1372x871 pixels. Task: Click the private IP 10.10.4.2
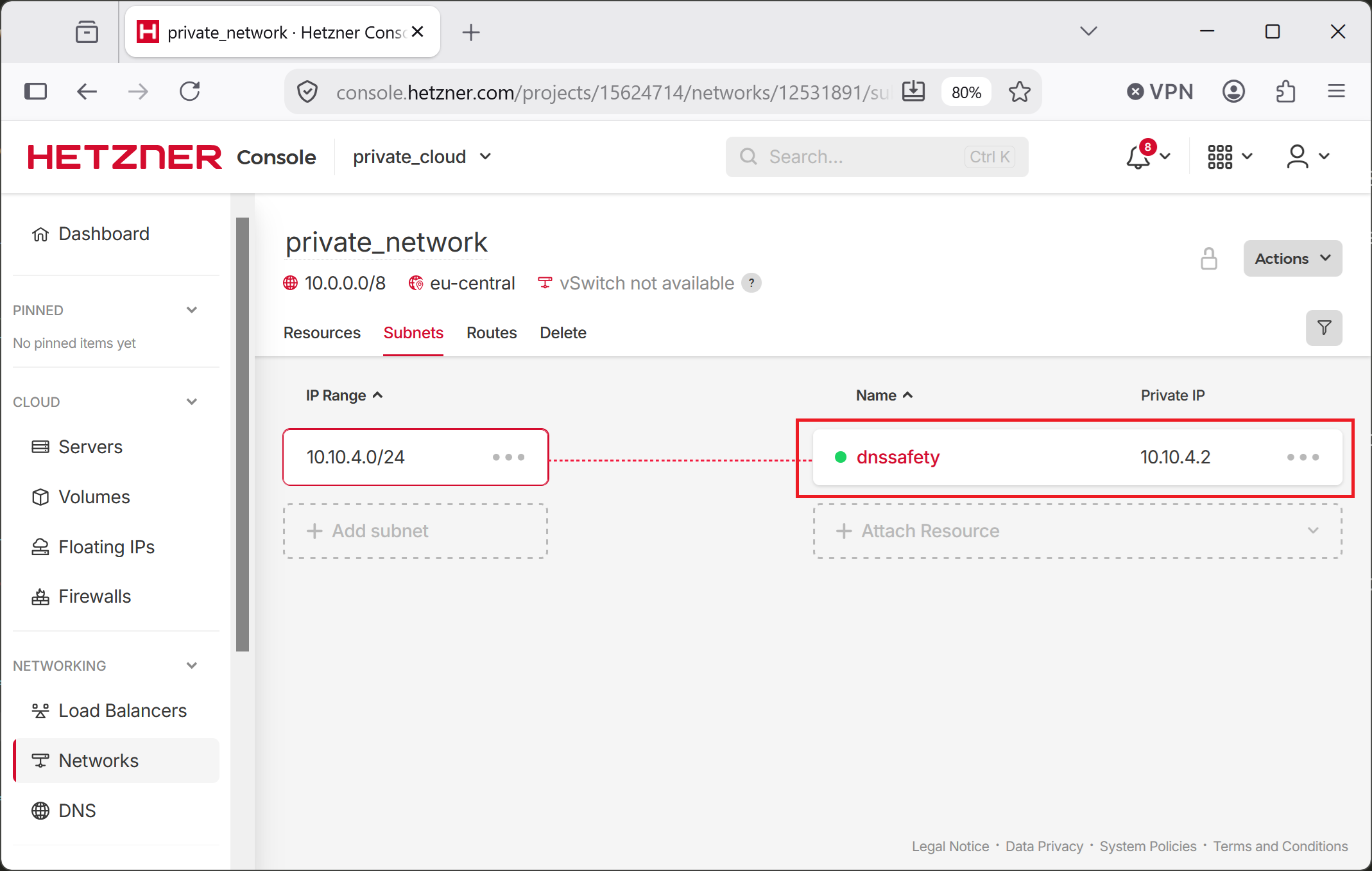(x=1175, y=457)
